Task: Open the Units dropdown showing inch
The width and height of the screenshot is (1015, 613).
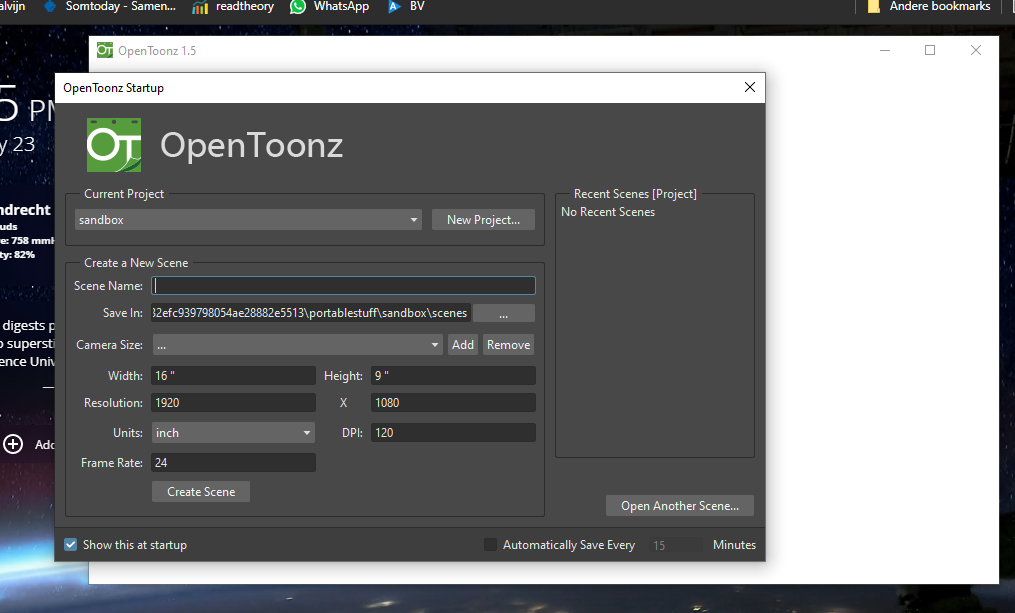Action: coord(233,432)
